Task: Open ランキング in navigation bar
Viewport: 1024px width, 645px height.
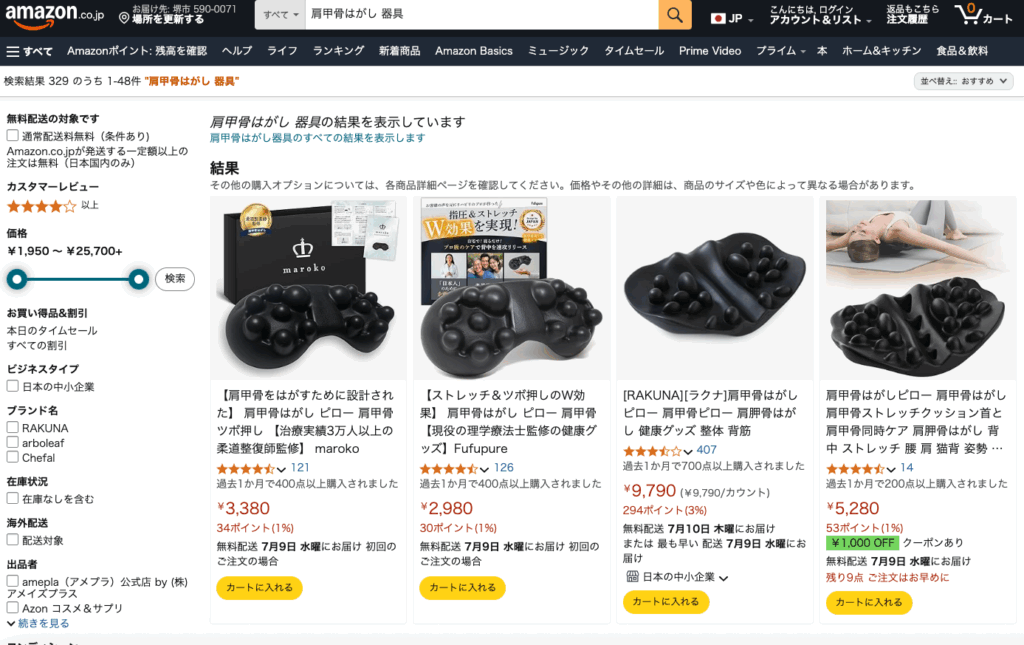Action: 338,51
